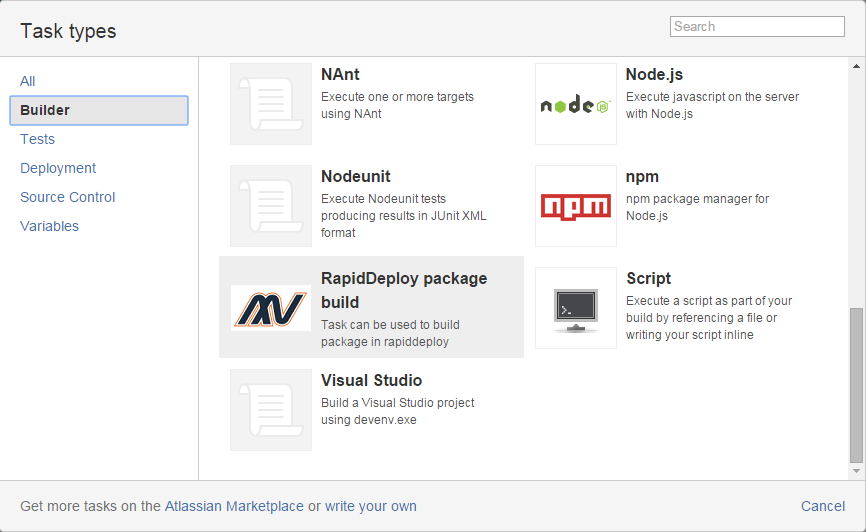Click the Visual Studio placeholder script icon
This screenshot has width=866, height=532.
pos(271,410)
